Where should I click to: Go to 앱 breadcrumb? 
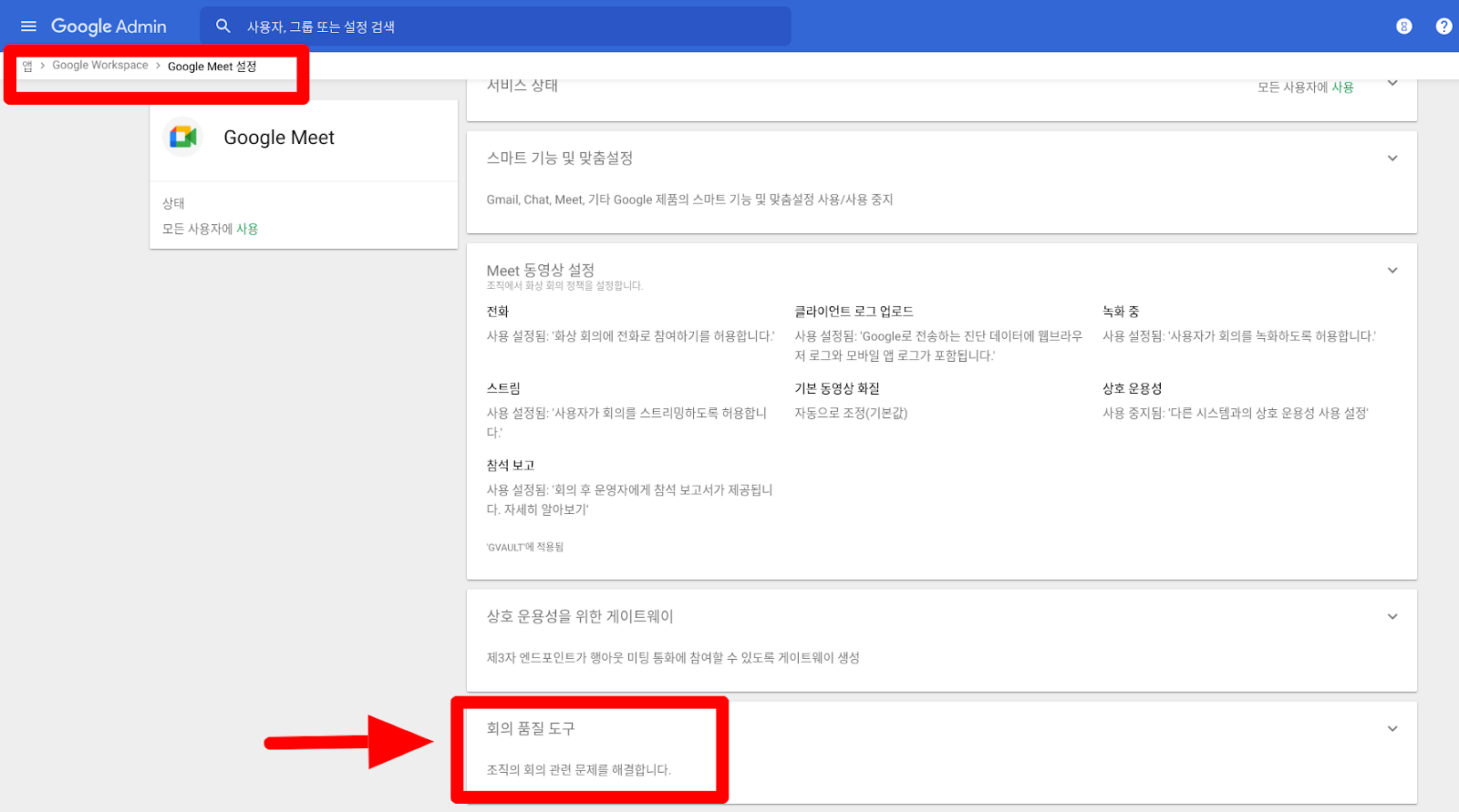[27, 66]
